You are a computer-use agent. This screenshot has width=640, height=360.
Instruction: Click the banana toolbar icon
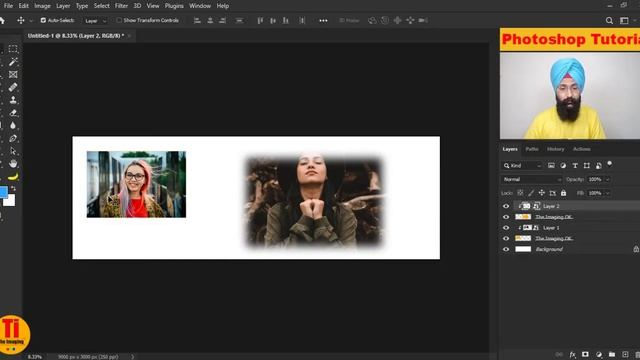point(13,176)
